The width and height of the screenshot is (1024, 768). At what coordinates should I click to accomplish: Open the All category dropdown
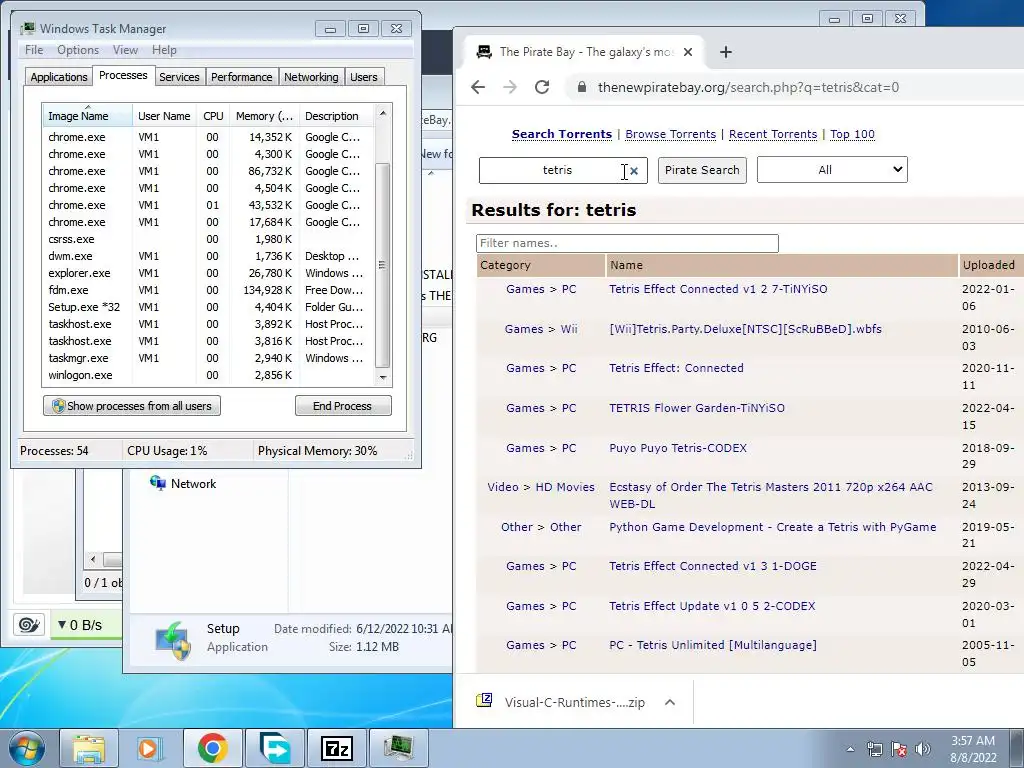point(832,170)
